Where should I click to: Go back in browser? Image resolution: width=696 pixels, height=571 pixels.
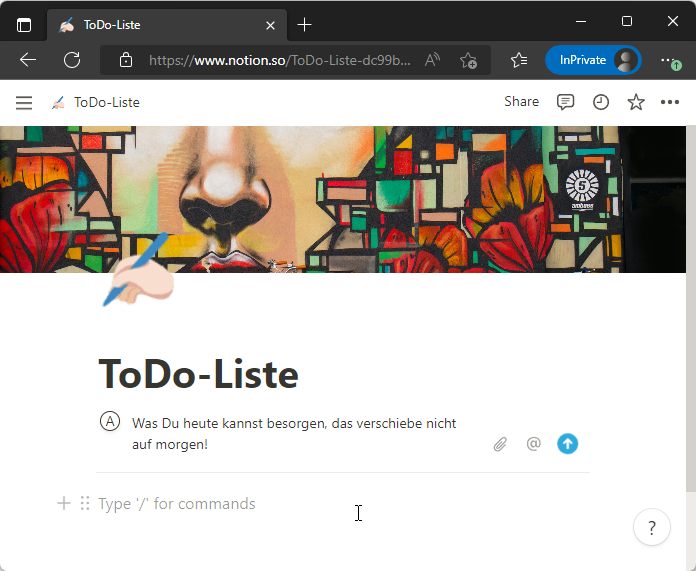pyautogui.click(x=28, y=59)
